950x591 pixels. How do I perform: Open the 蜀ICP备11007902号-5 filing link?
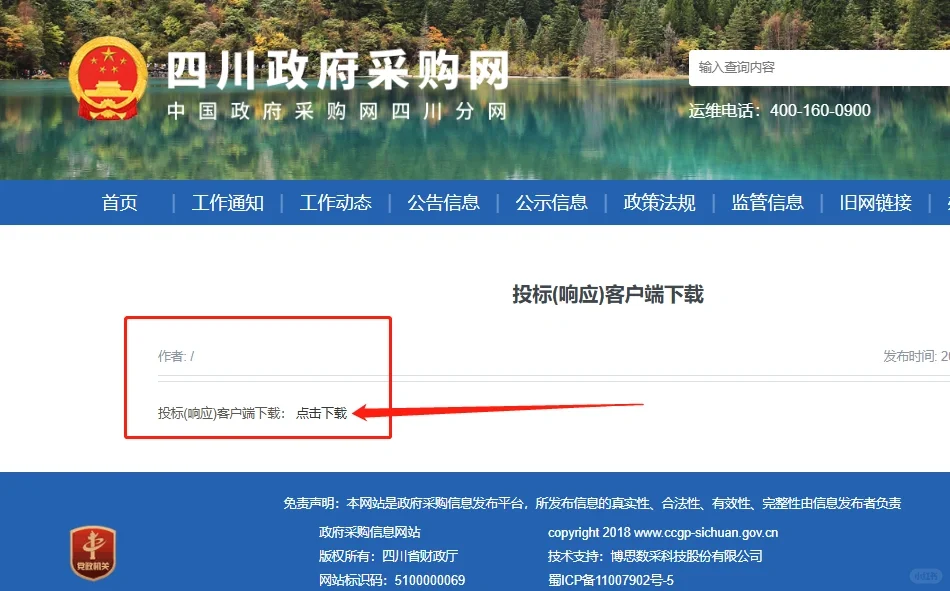[612, 580]
